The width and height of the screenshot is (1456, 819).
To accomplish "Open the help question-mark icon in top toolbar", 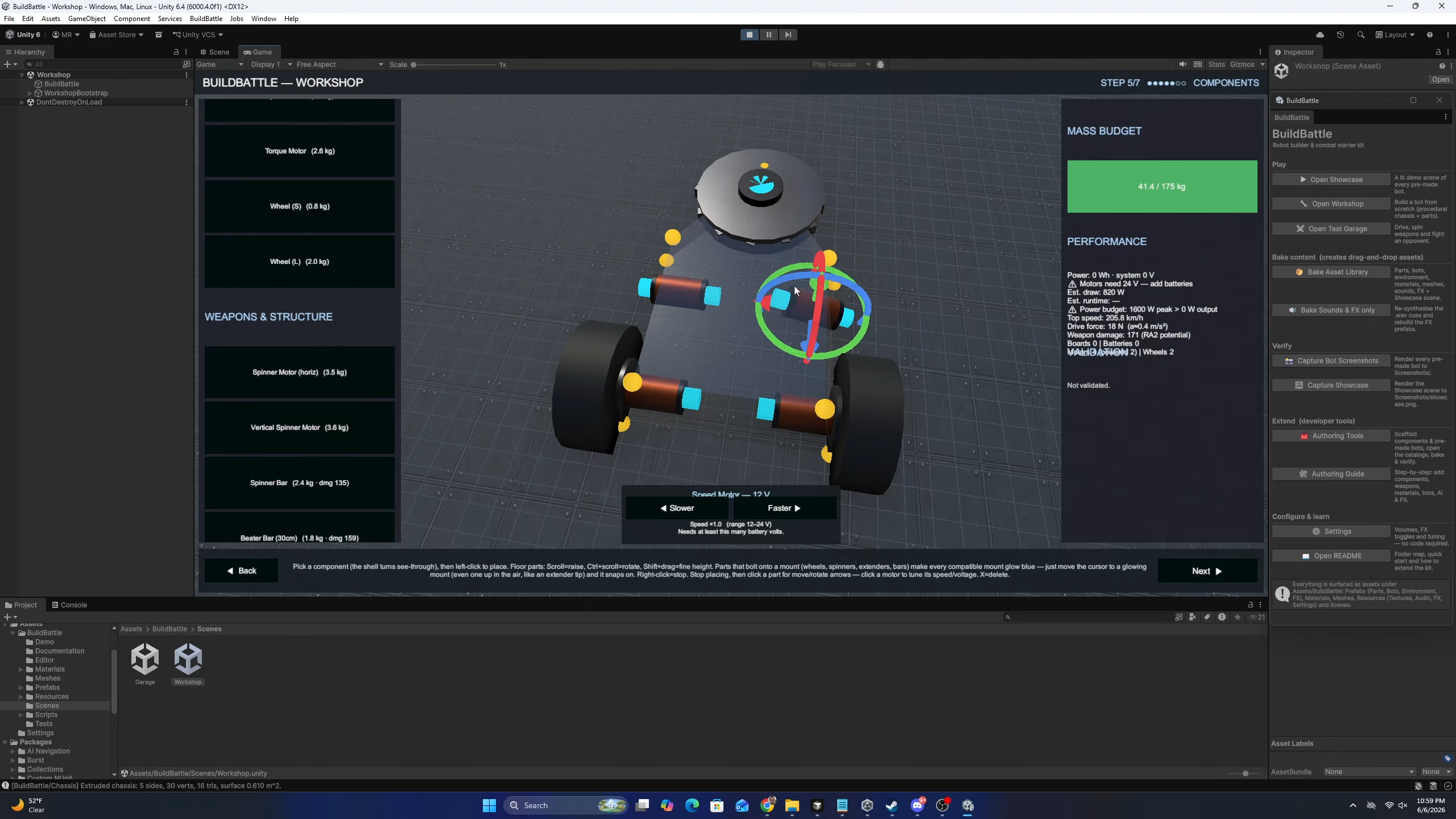I will pos(1430,35).
